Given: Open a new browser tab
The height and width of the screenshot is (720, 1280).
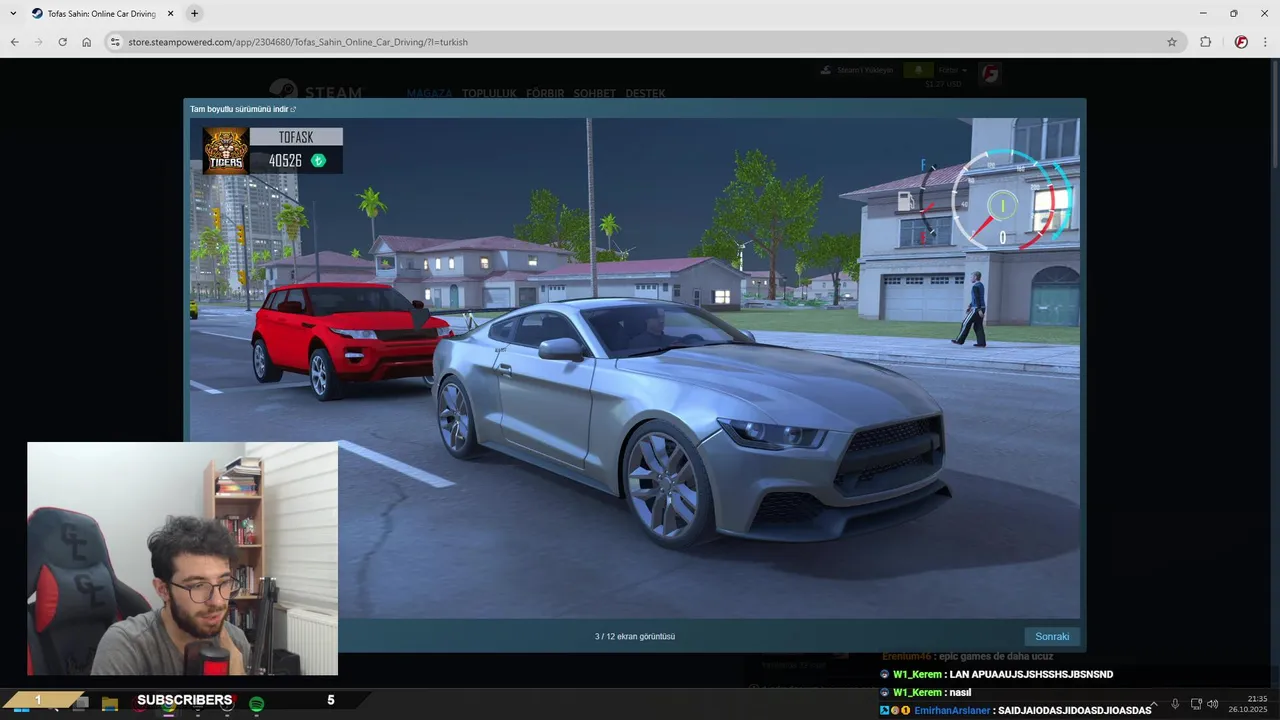Looking at the screenshot, I should 194,13.
